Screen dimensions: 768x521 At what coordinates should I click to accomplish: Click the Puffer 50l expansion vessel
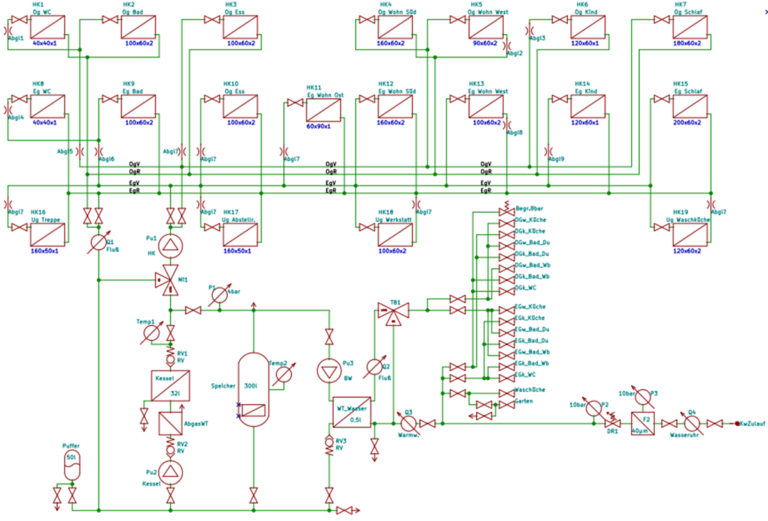coord(72,465)
